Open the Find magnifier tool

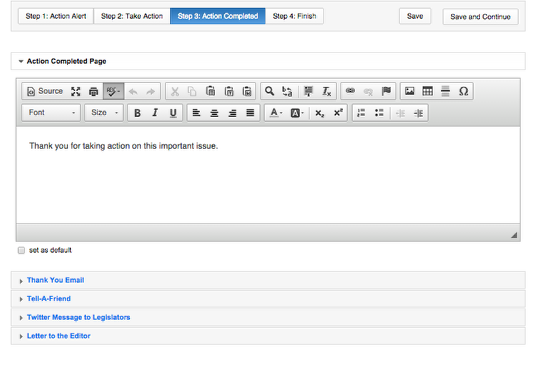(269, 91)
